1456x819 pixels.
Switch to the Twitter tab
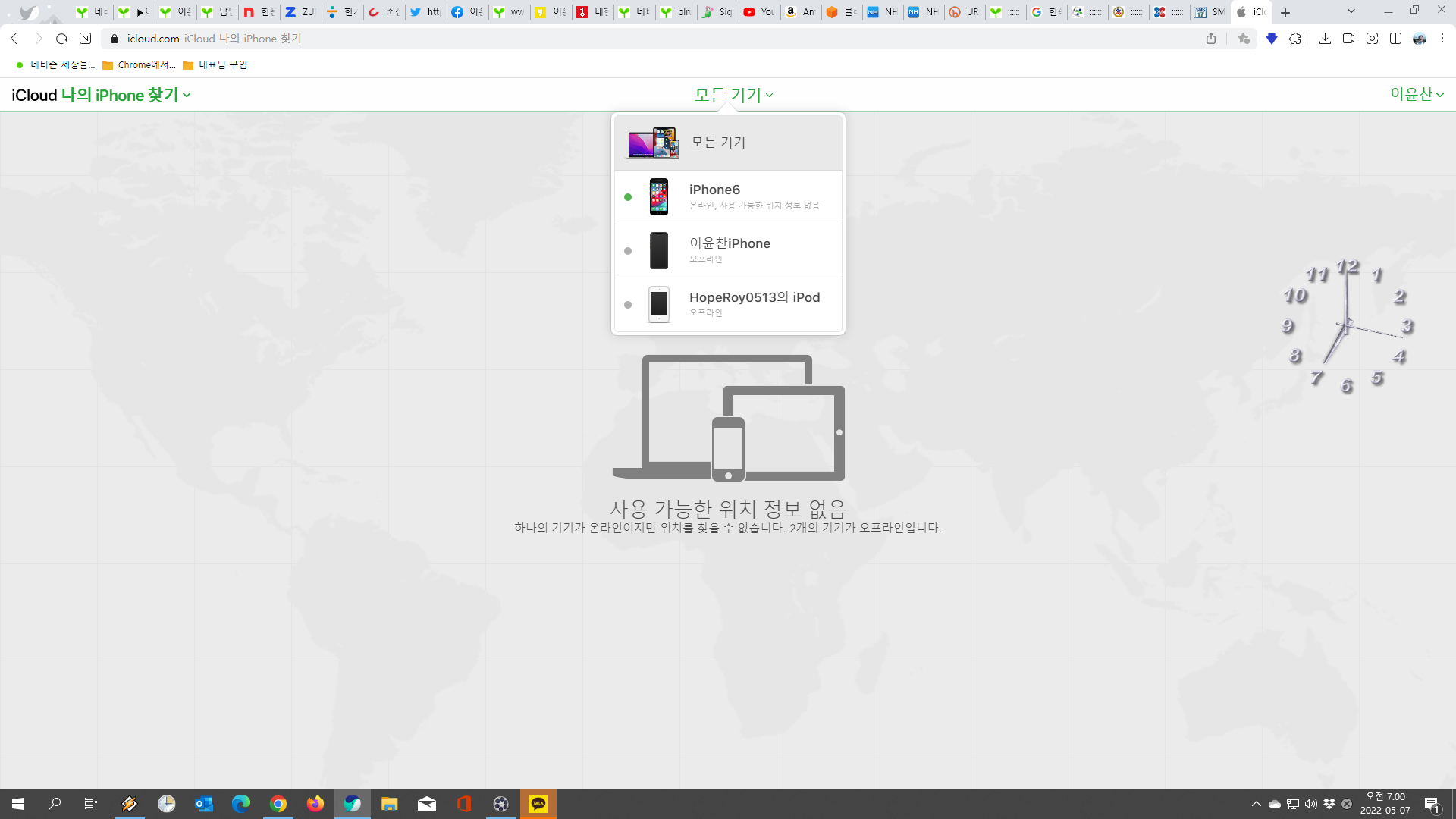425,12
